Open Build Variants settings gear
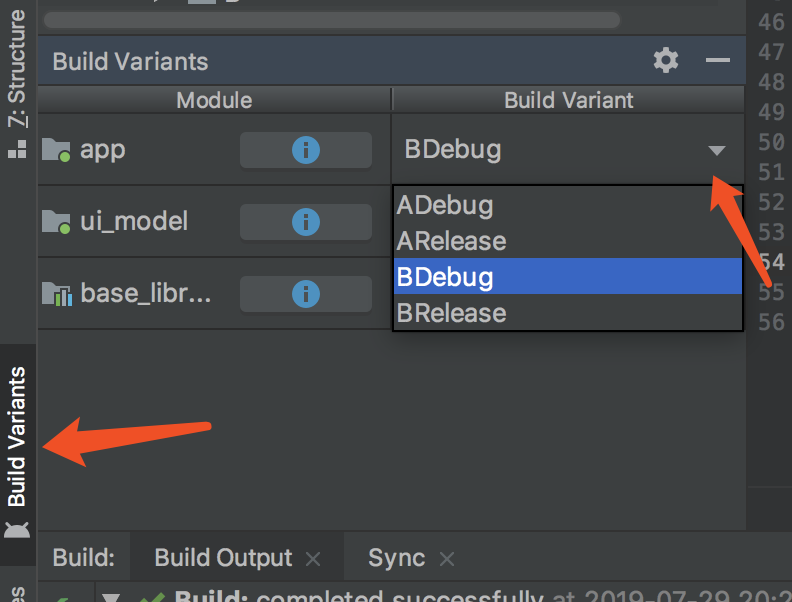The width and height of the screenshot is (792, 602). 665,61
